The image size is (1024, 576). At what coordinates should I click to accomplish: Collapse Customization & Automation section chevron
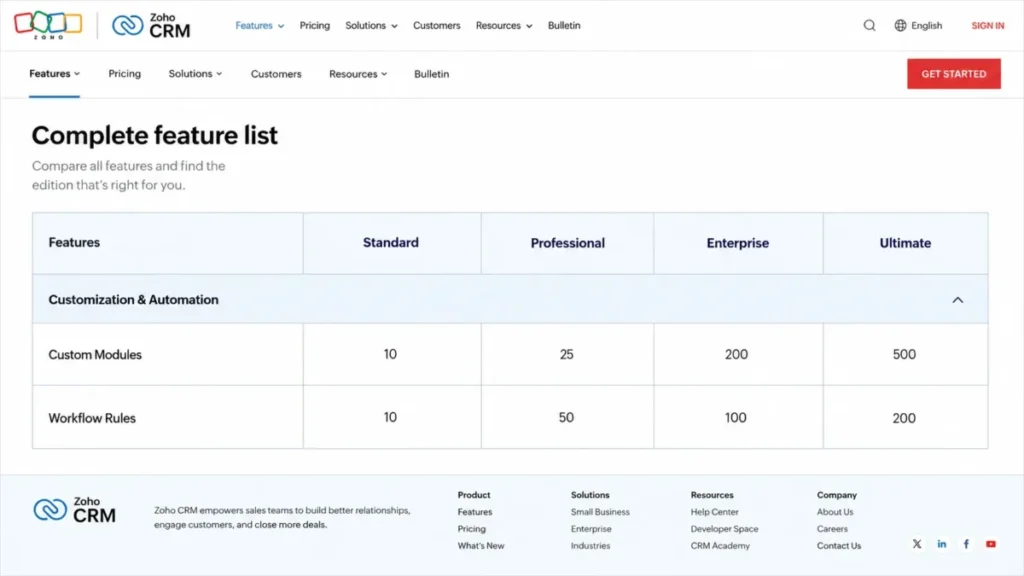(957, 300)
